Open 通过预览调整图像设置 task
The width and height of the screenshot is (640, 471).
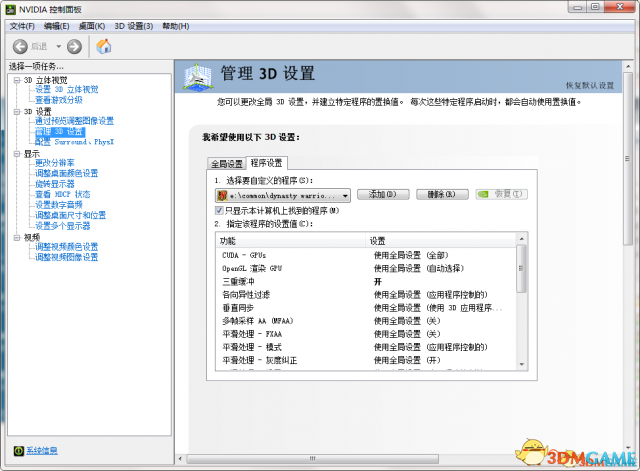[74, 121]
